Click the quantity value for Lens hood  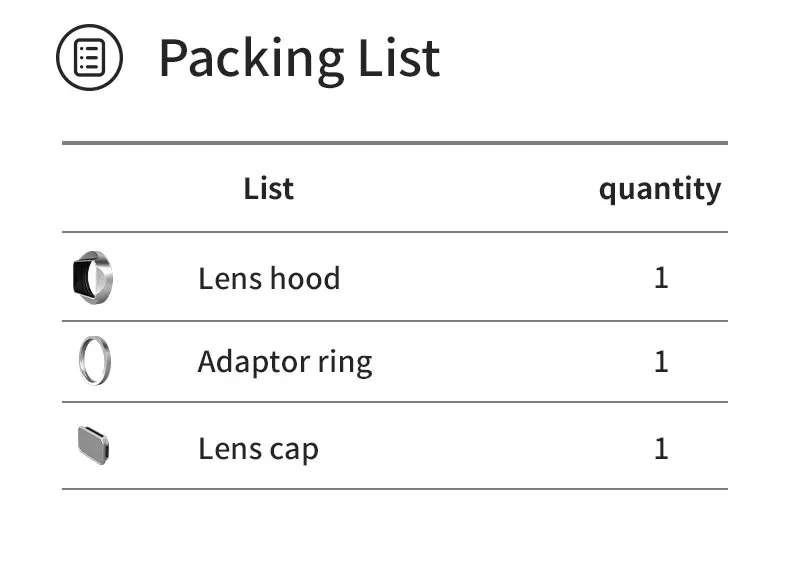[x=661, y=277]
